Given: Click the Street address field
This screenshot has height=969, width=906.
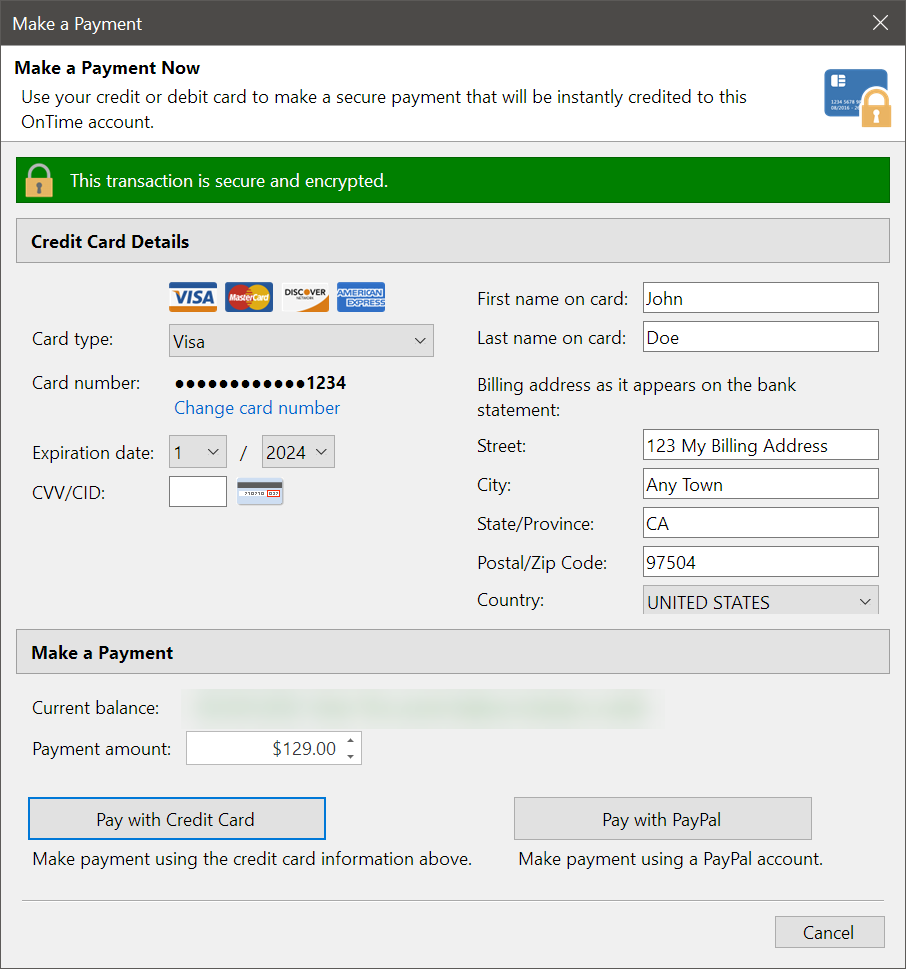Looking at the screenshot, I should tap(761, 445).
